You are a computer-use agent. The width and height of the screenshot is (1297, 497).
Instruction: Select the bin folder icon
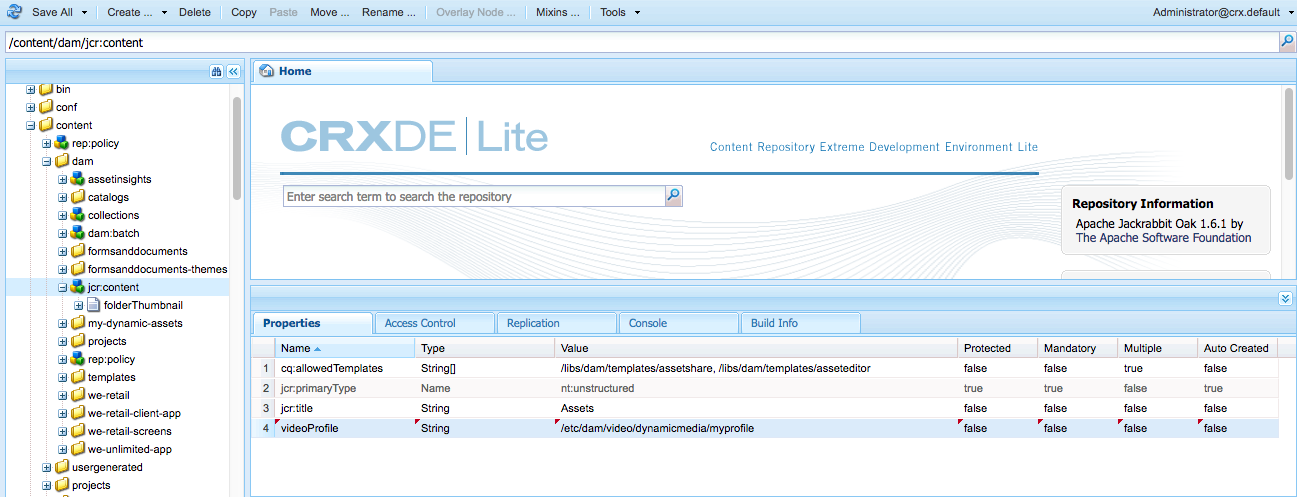46,89
